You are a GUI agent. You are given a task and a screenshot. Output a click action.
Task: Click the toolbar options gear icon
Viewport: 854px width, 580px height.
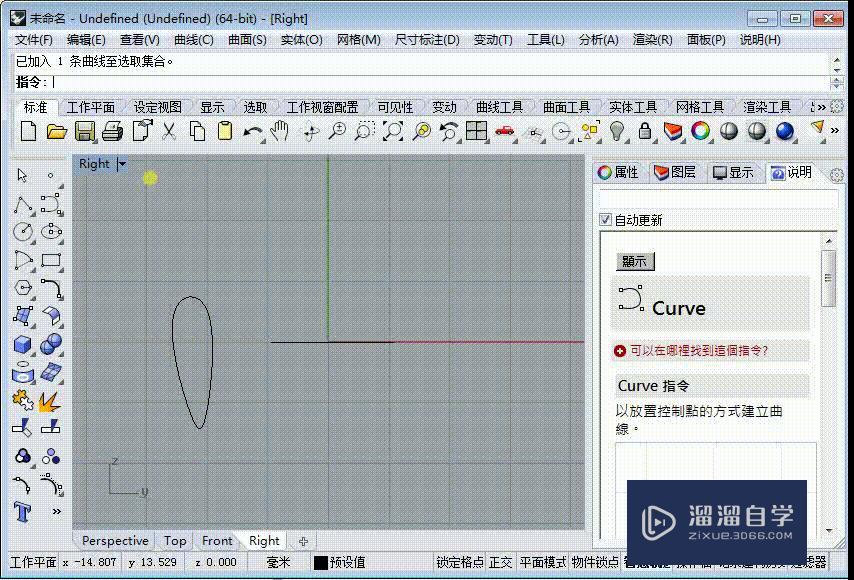tap(838, 107)
